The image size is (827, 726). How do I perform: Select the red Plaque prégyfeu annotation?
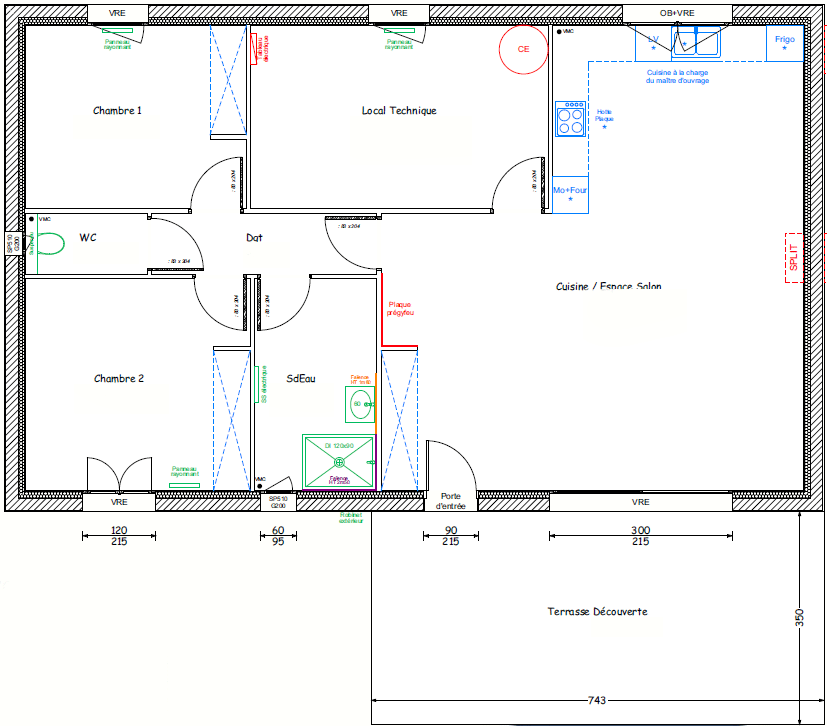point(400,309)
